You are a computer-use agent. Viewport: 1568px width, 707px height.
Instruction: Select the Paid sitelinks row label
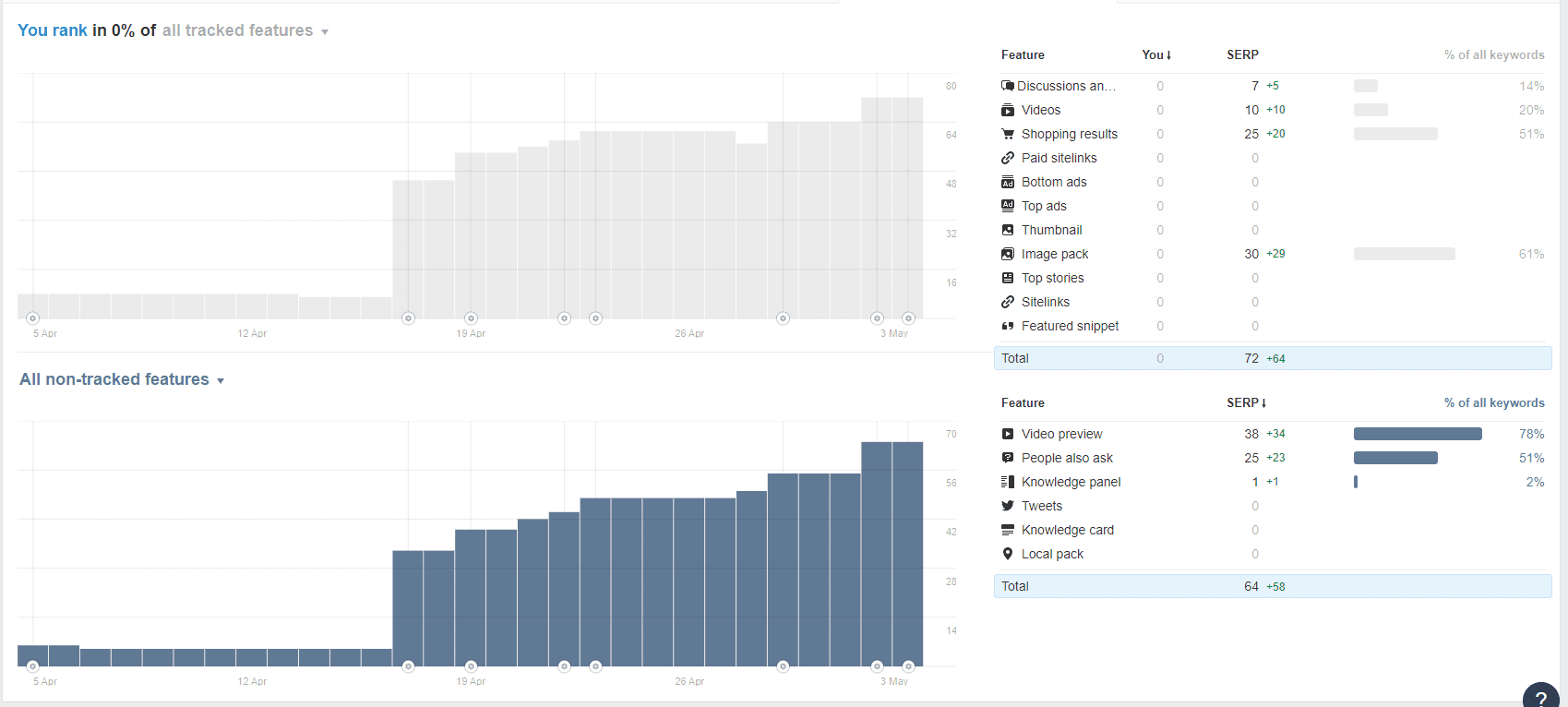coord(1059,158)
